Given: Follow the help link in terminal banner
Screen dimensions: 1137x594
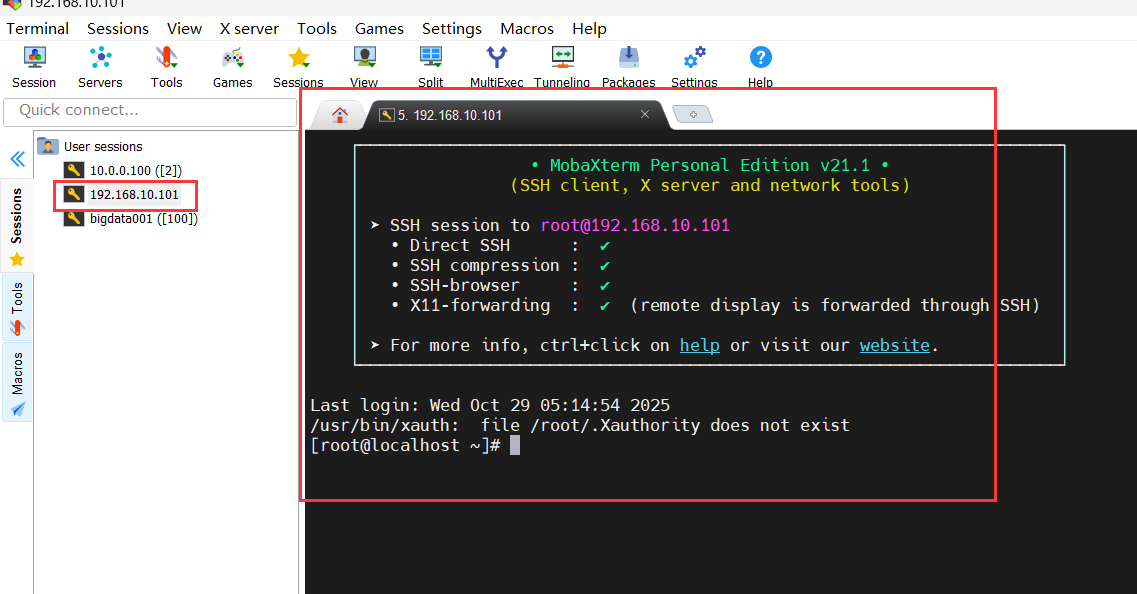Looking at the screenshot, I should (700, 345).
